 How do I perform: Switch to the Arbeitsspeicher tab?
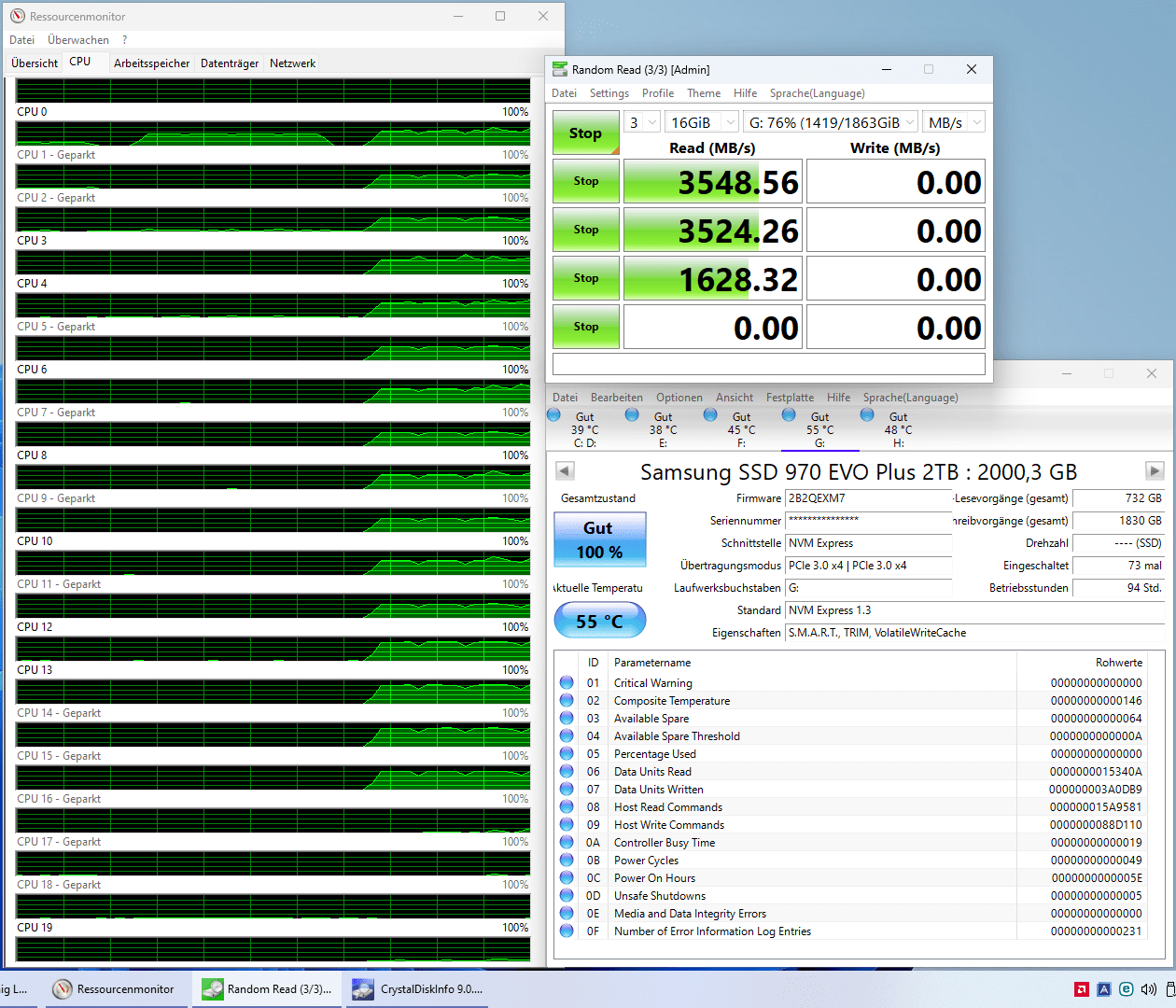pyautogui.click(x=151, y=63)
